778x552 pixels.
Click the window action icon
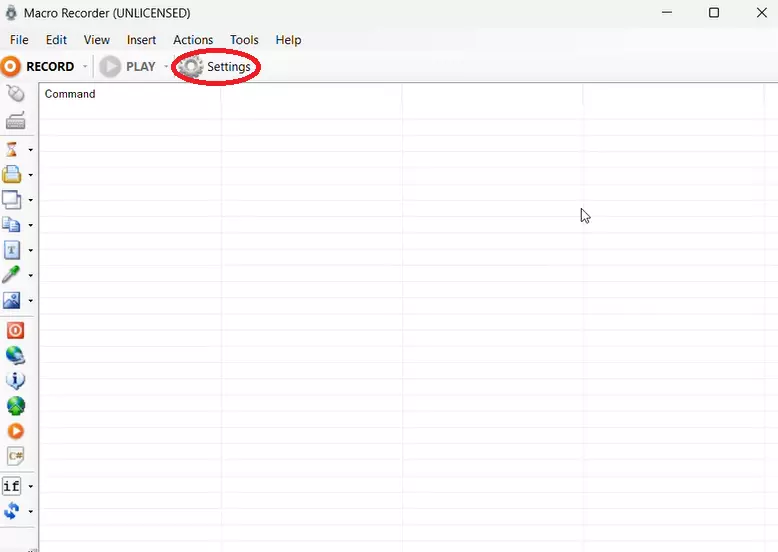click(x=12, y=199)
